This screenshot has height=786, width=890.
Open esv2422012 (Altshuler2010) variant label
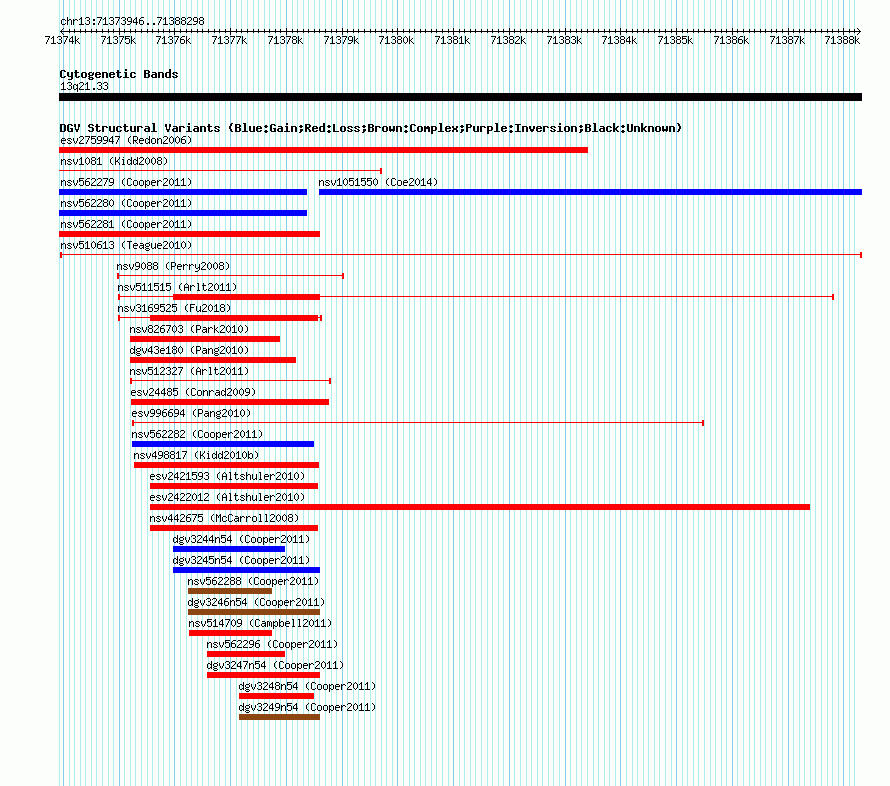227,497
